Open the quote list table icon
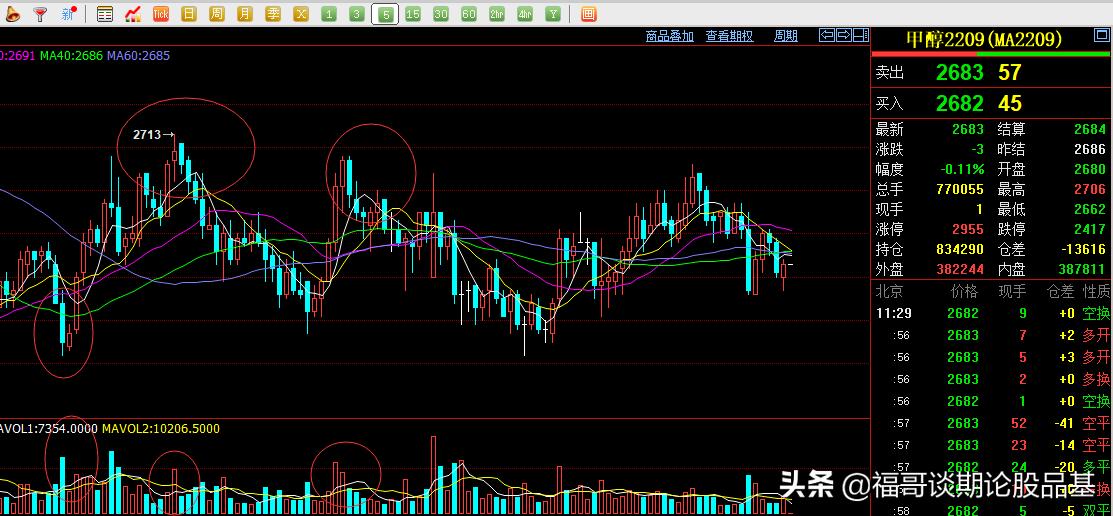 click(105, 14)
